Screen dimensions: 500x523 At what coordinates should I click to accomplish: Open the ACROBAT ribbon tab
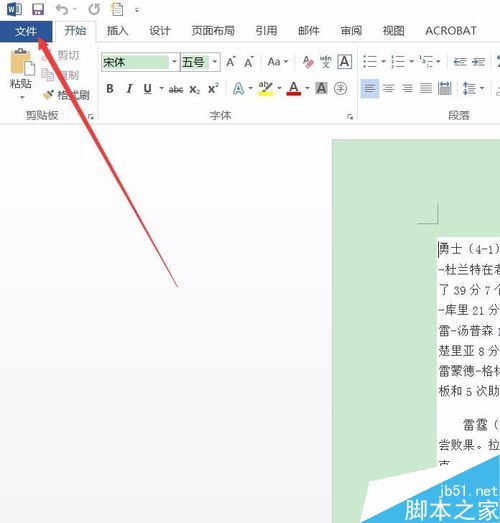pyautogui.click(x=451, y=31)
